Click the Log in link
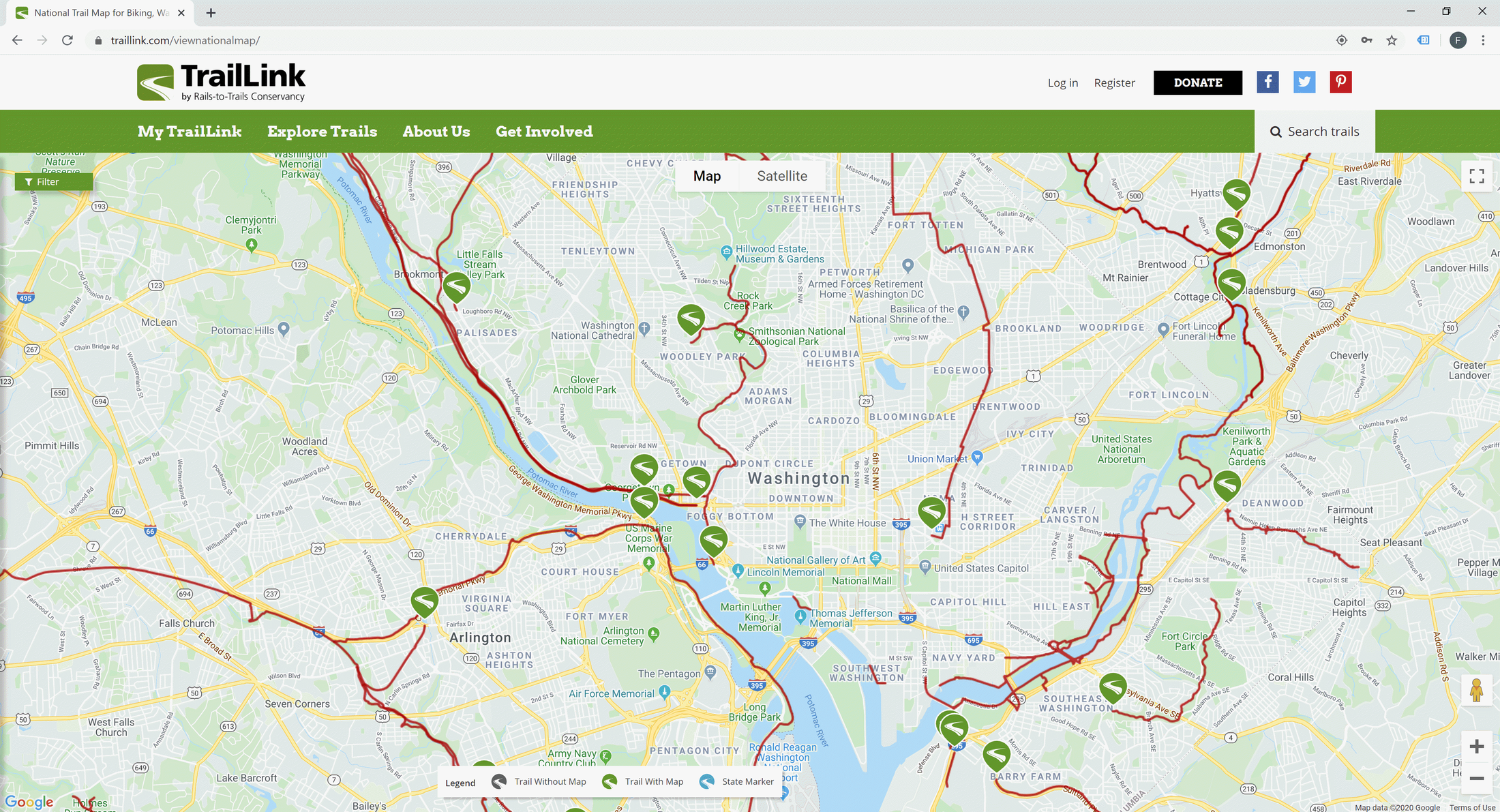The image size is (1500, 812). [1063, 82]
